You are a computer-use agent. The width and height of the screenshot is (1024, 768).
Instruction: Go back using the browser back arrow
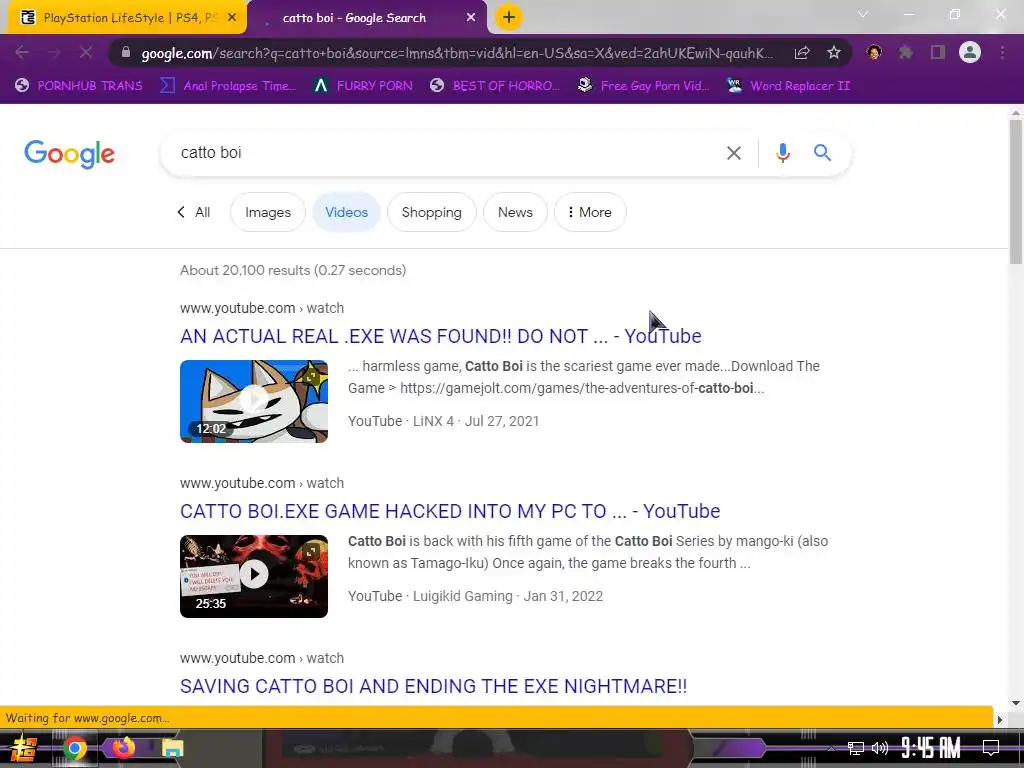[22, 52]
